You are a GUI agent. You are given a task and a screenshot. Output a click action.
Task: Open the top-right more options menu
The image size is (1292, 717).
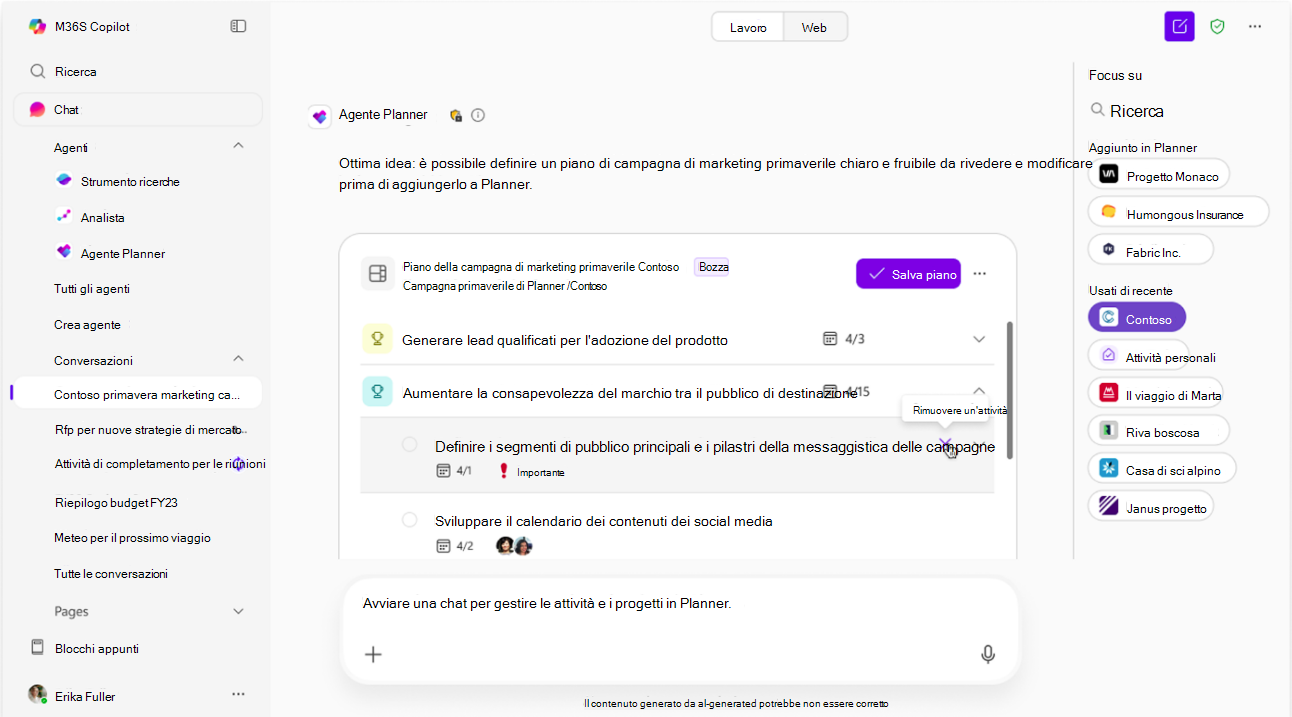click(1255, 26)
